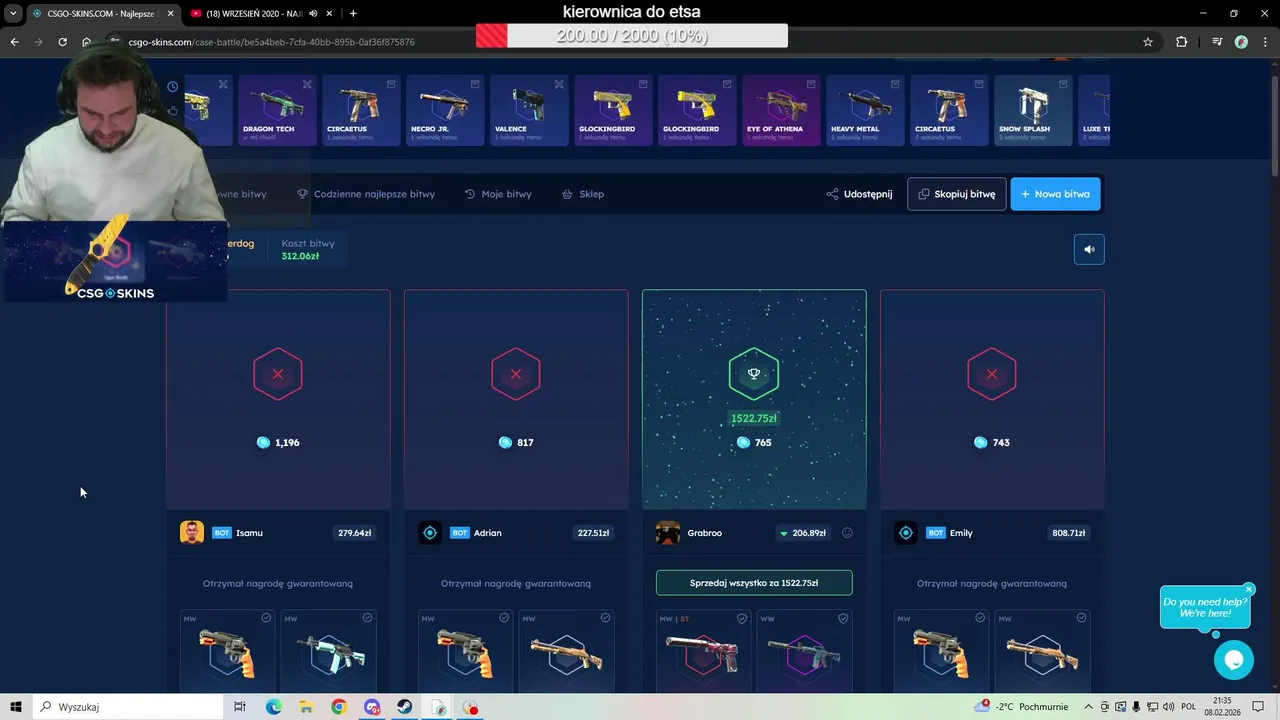Open Steam from the taskbar

pos(404,707)
